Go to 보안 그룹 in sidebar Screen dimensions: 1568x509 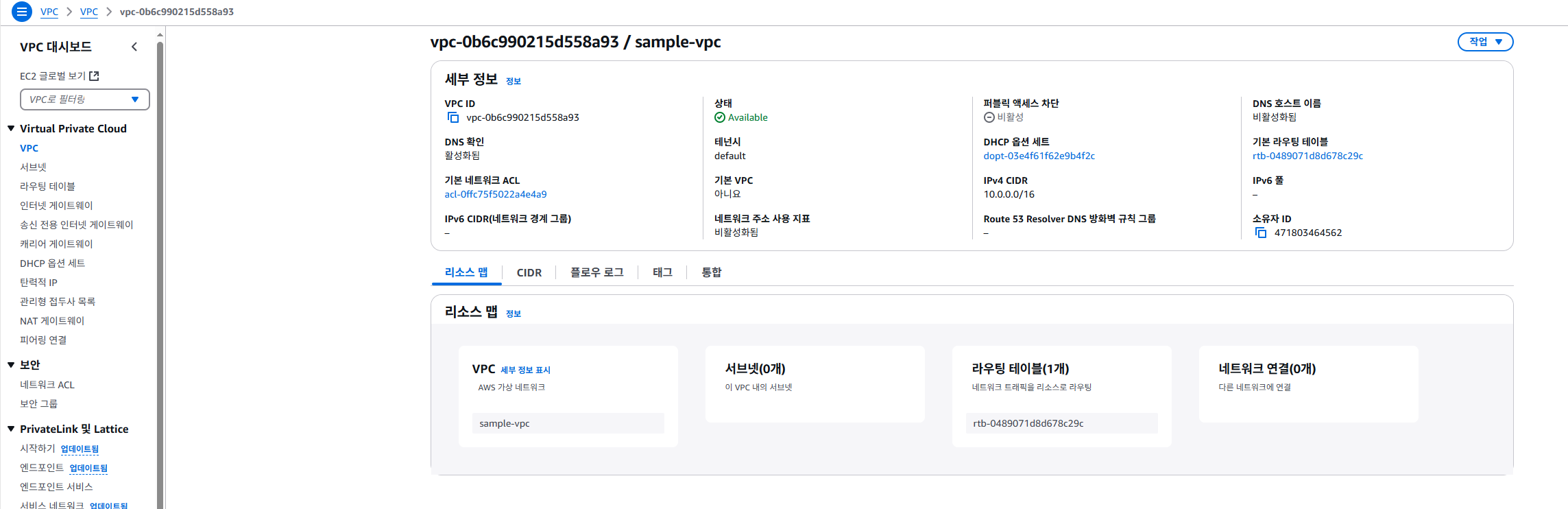tap(38, 404)
